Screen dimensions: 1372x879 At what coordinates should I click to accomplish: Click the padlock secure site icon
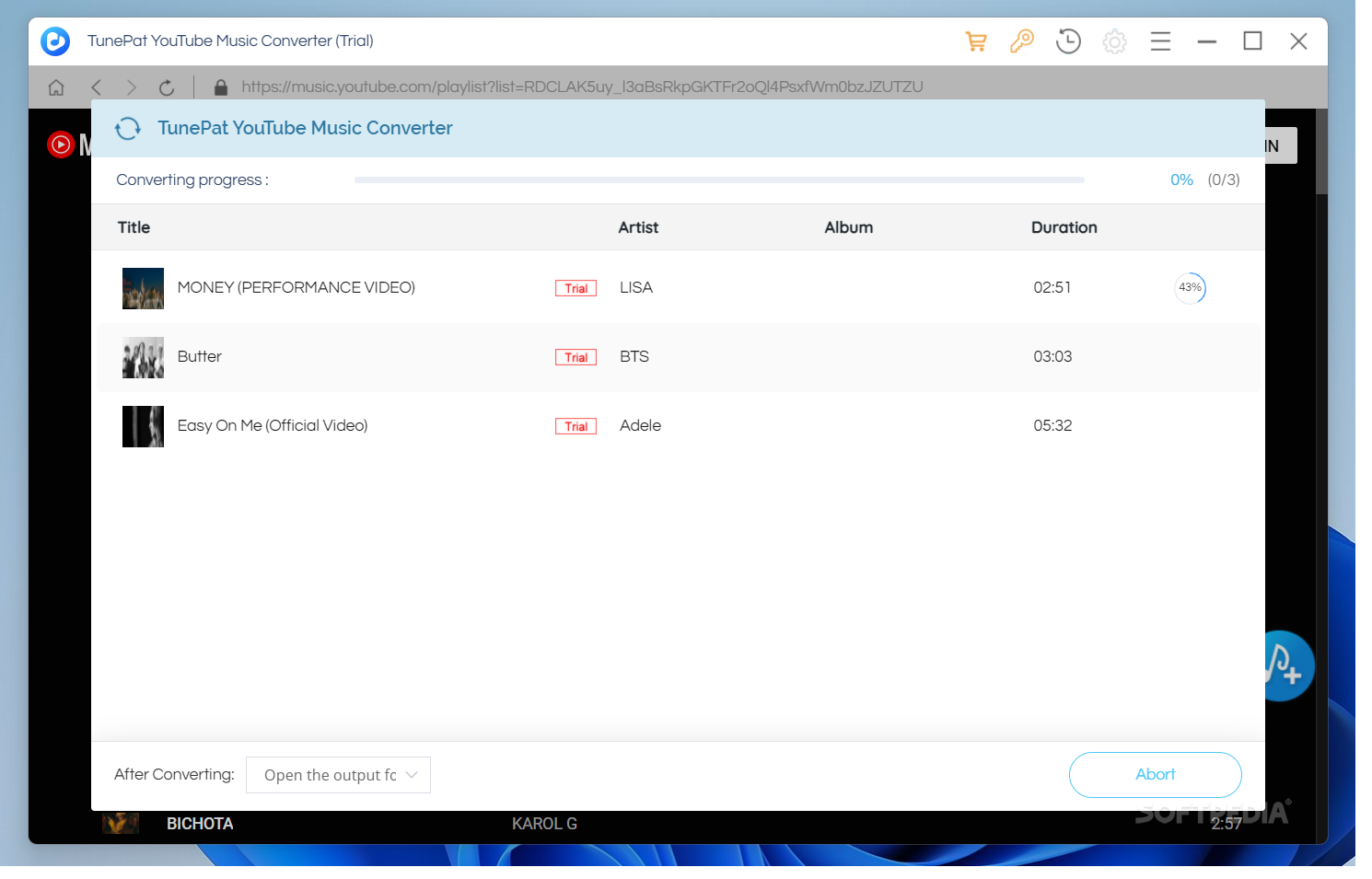click(x=220, y=87)
